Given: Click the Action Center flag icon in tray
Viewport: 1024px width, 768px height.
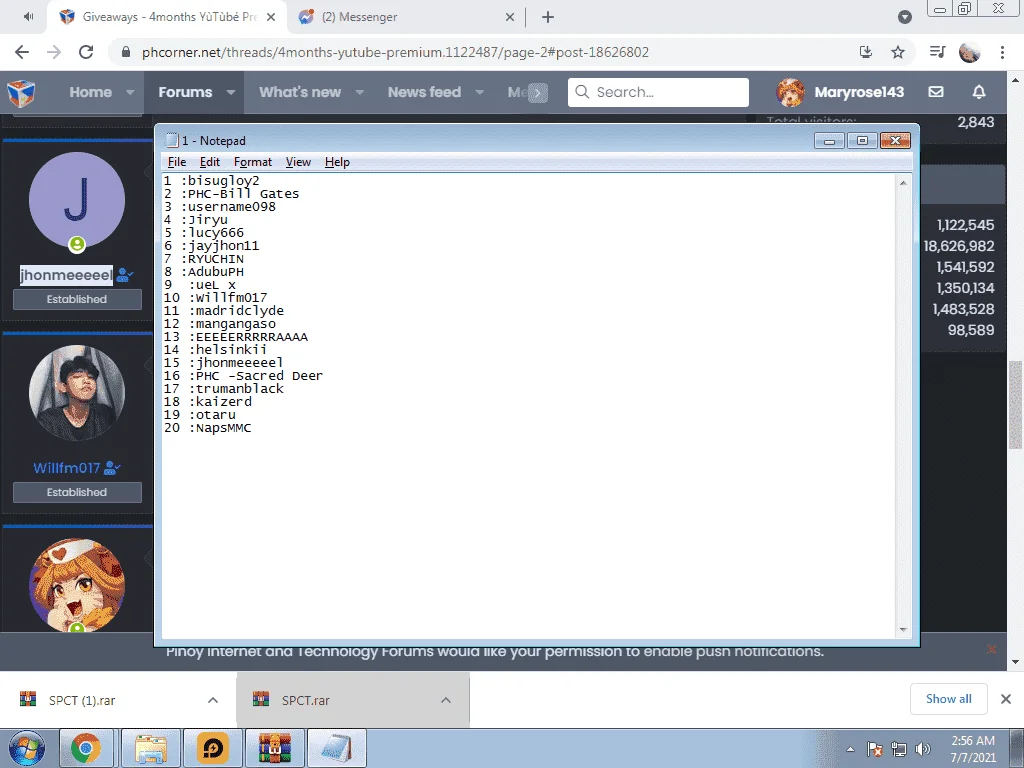Looking at the screenshot, I should (875, 749).
